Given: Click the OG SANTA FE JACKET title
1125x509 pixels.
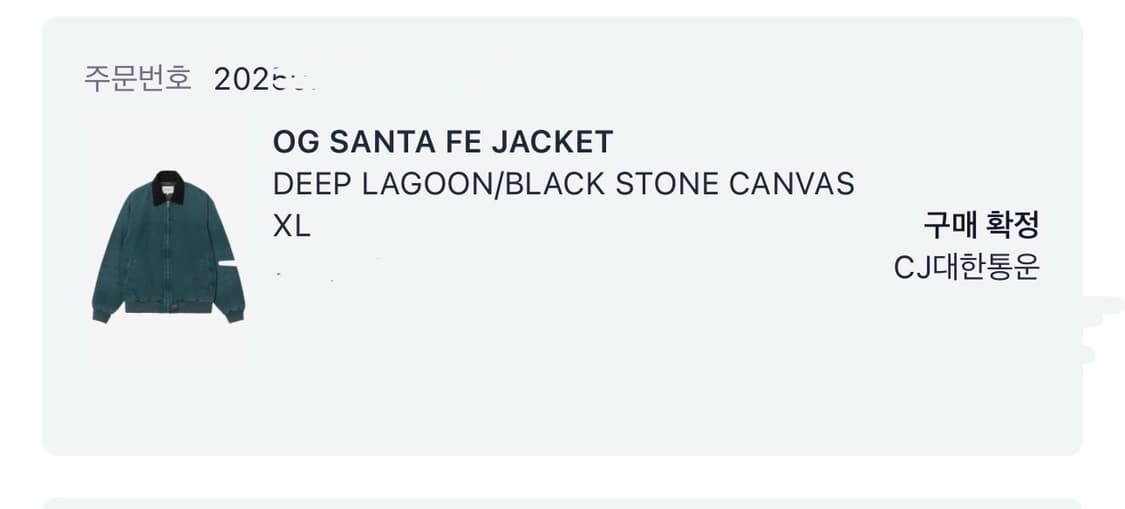Looking at the screenshot, I should tap(442, 142).
